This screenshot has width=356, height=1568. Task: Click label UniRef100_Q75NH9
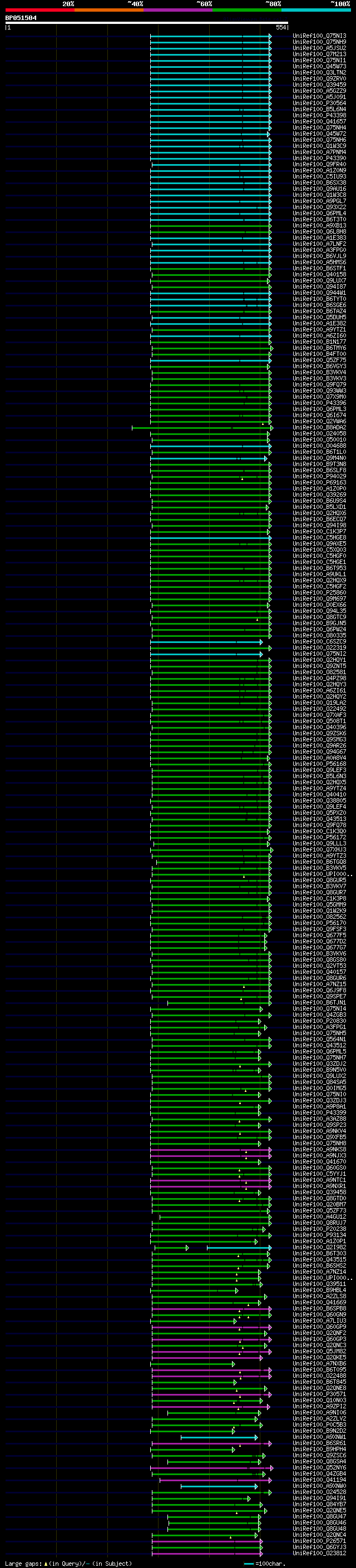click(319, 42)
